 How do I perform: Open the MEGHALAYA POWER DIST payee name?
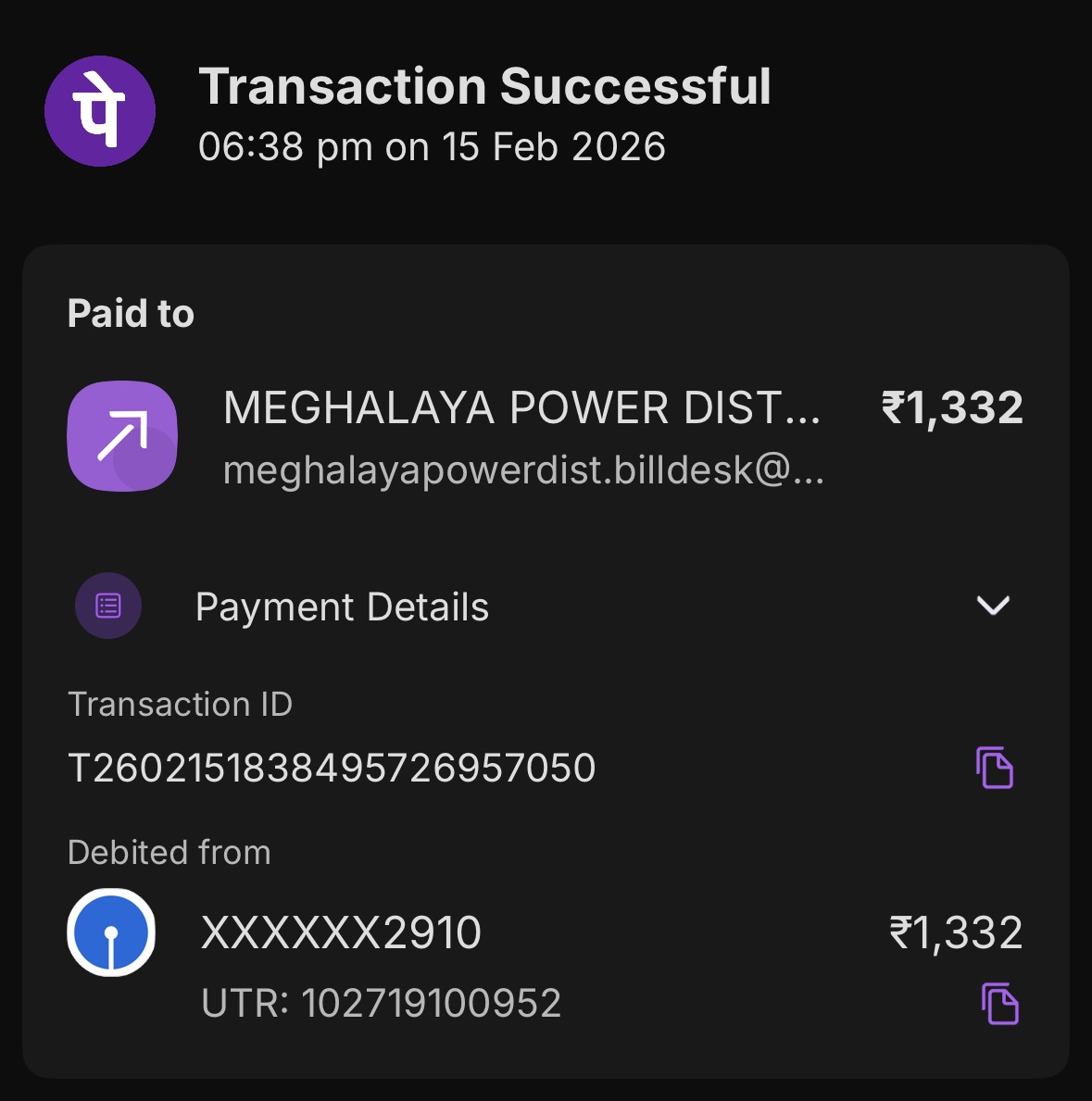pos(521,408)
